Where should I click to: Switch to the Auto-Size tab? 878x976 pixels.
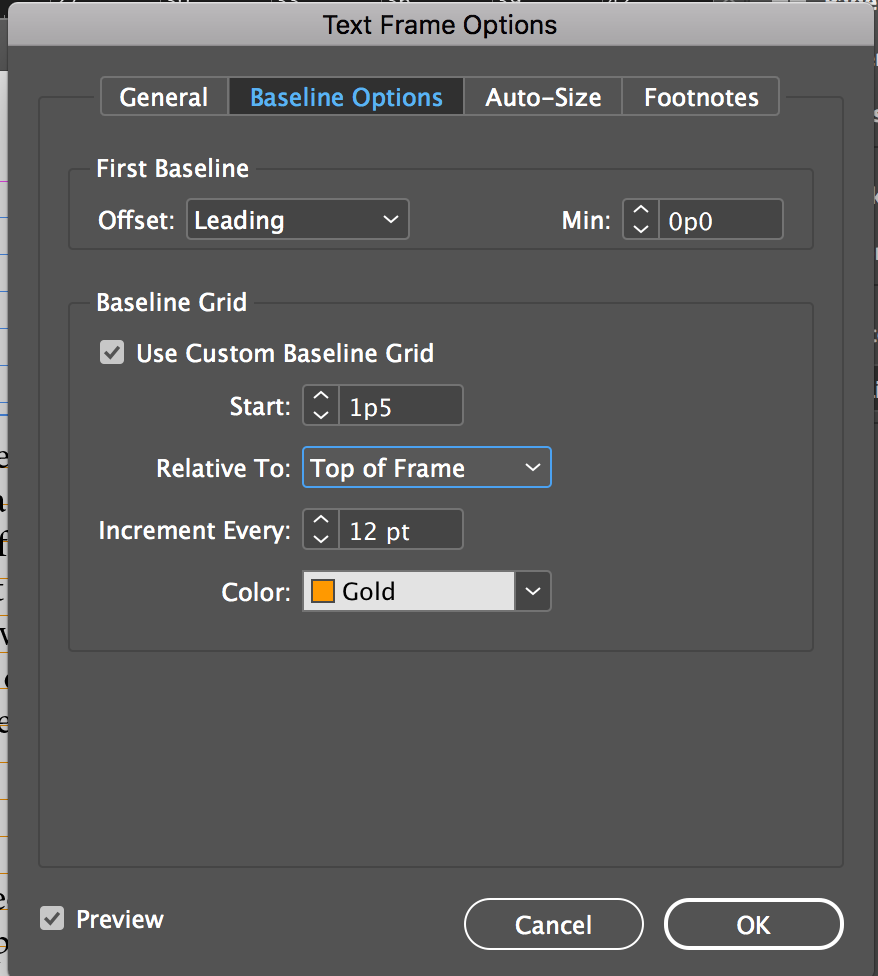coord(543,97)
